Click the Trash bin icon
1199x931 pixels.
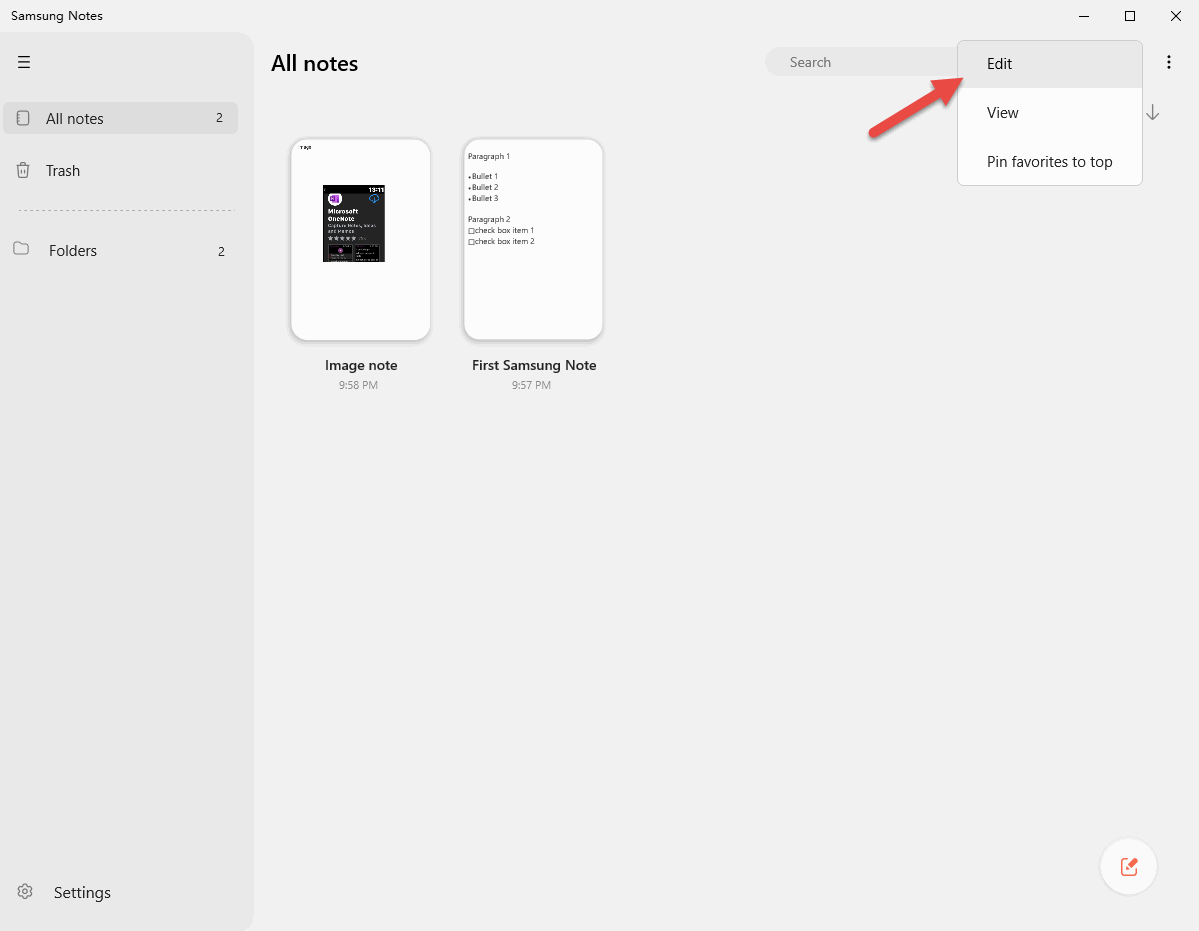23,170
